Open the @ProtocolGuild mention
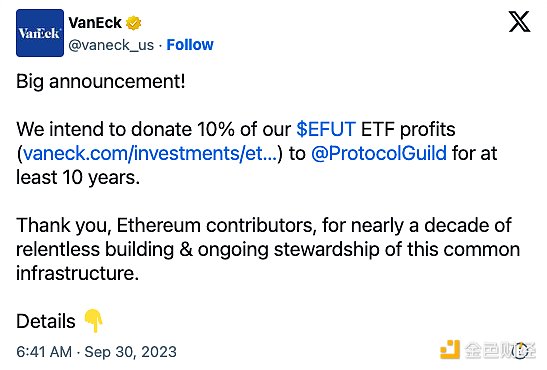This screenshot has height=370, width=547. [379, 153]
